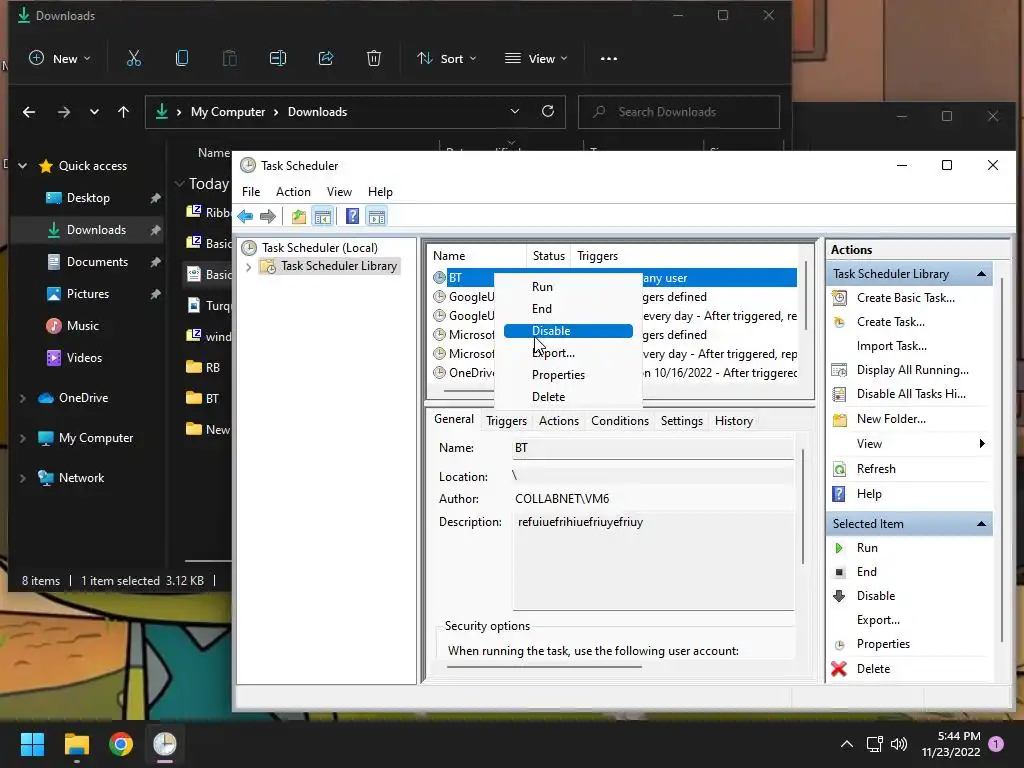This screenshot has height=768, width=1024.
Task: Click the red Delete X icon
Action: (x=840, y=669)
